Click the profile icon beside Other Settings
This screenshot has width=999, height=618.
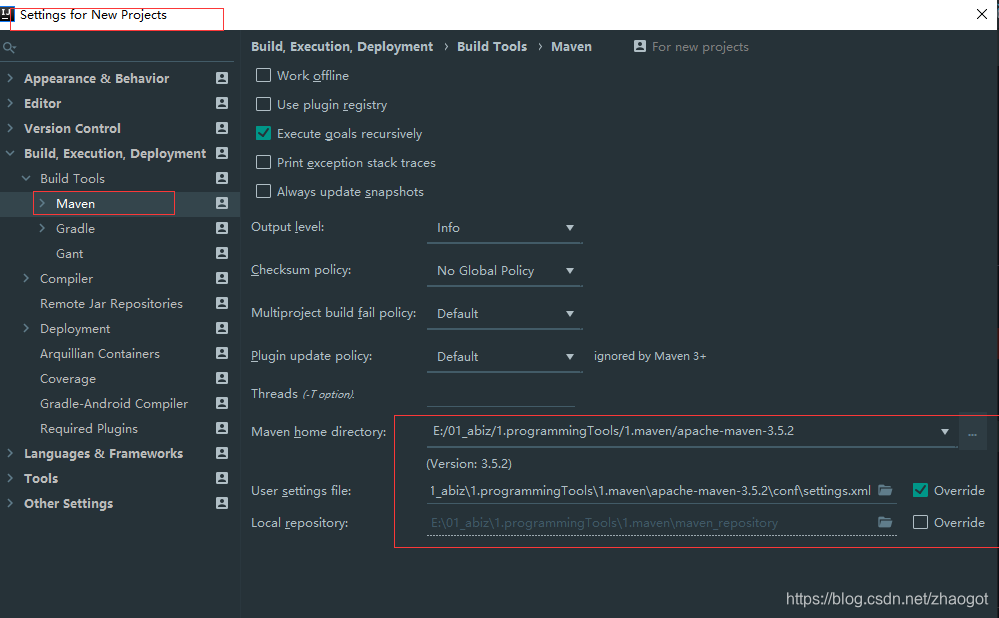(x=222, y=503)
